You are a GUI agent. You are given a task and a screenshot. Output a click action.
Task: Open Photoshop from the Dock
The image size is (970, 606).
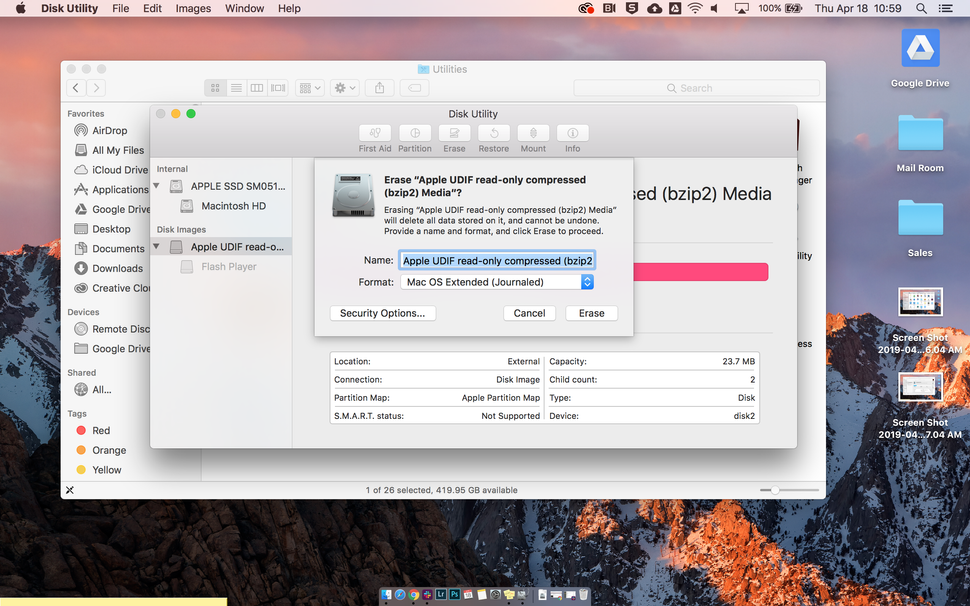[x=454, y=594]
